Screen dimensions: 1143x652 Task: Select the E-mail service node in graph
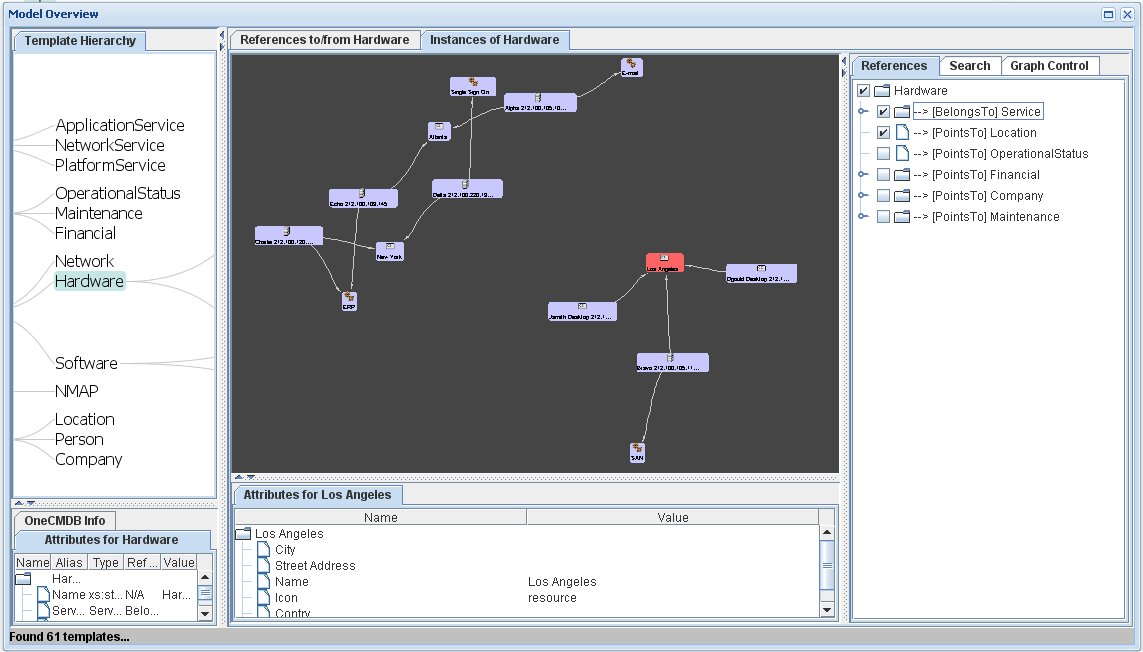(x=631, y=68)
